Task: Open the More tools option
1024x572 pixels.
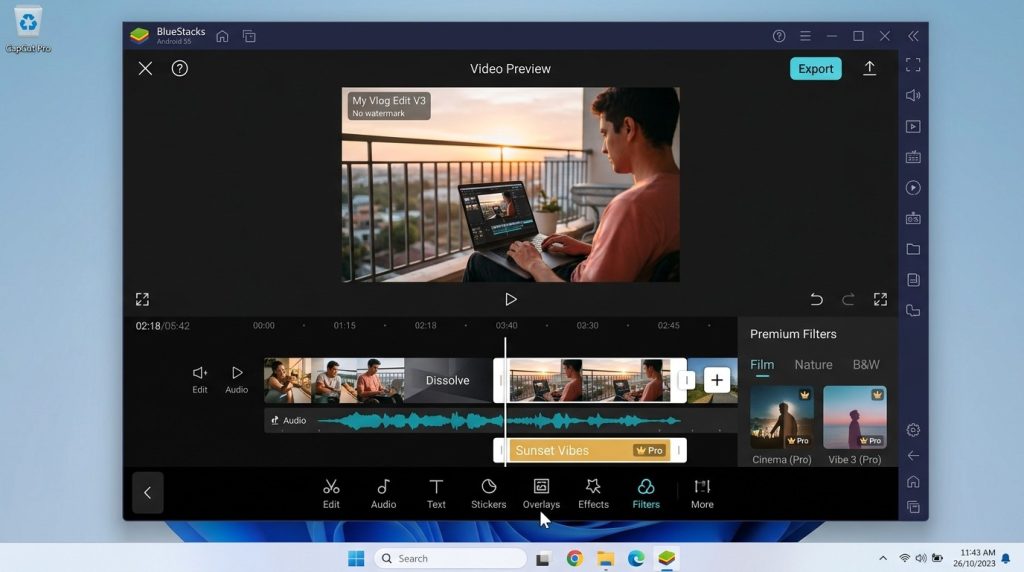Action: [x=702, y=494]
